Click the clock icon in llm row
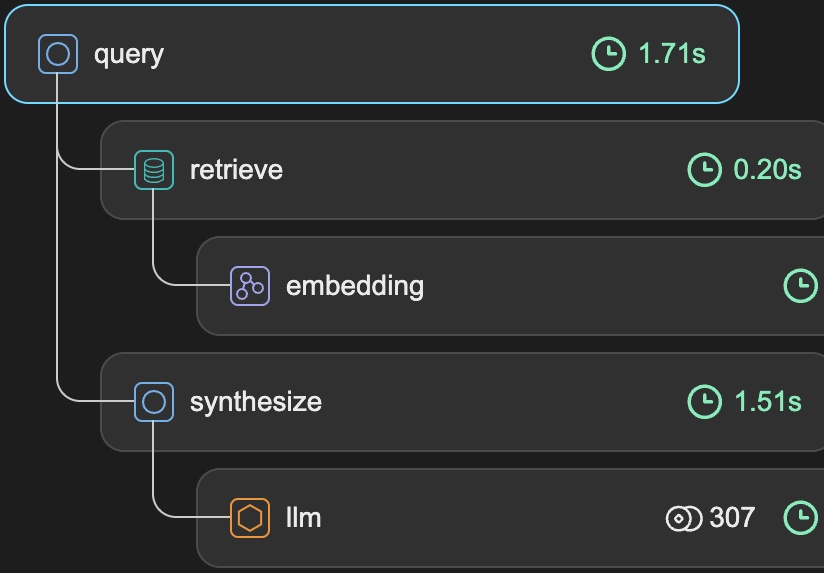Viewport: 824px width, 573px height. [801, 518]
